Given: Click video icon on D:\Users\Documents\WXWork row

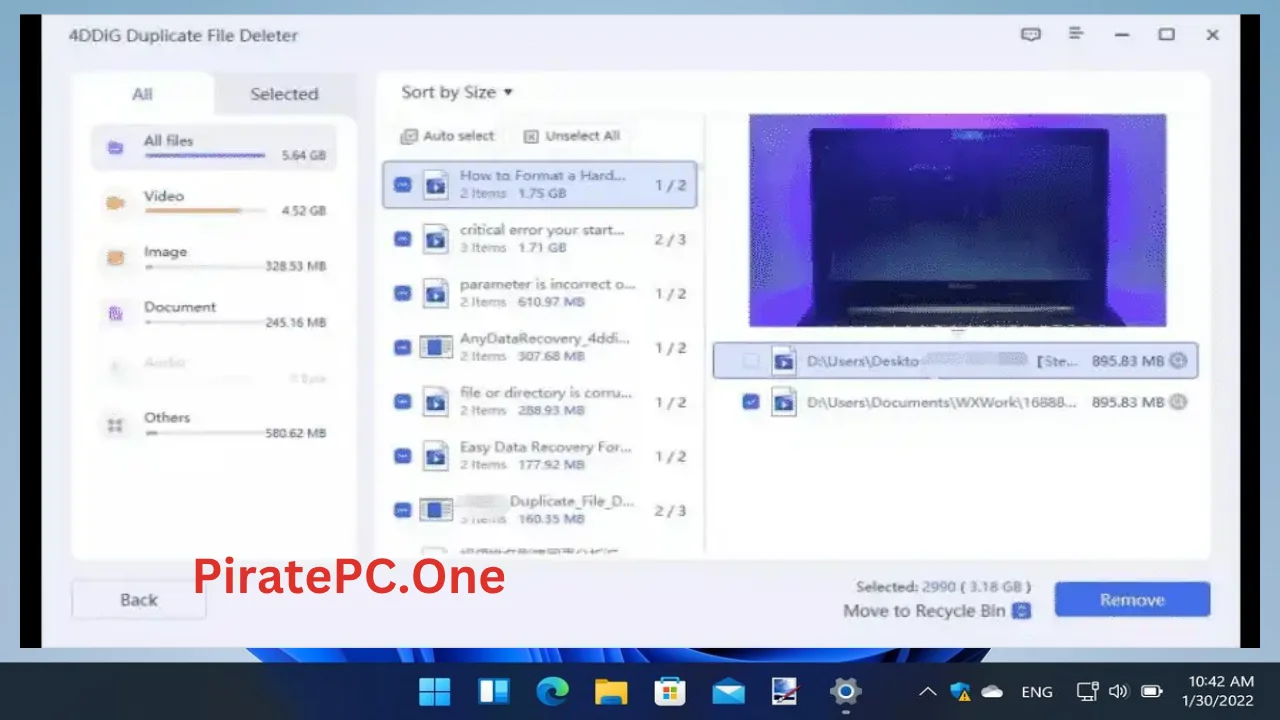Looking at the screenshot, I should 785,402.
